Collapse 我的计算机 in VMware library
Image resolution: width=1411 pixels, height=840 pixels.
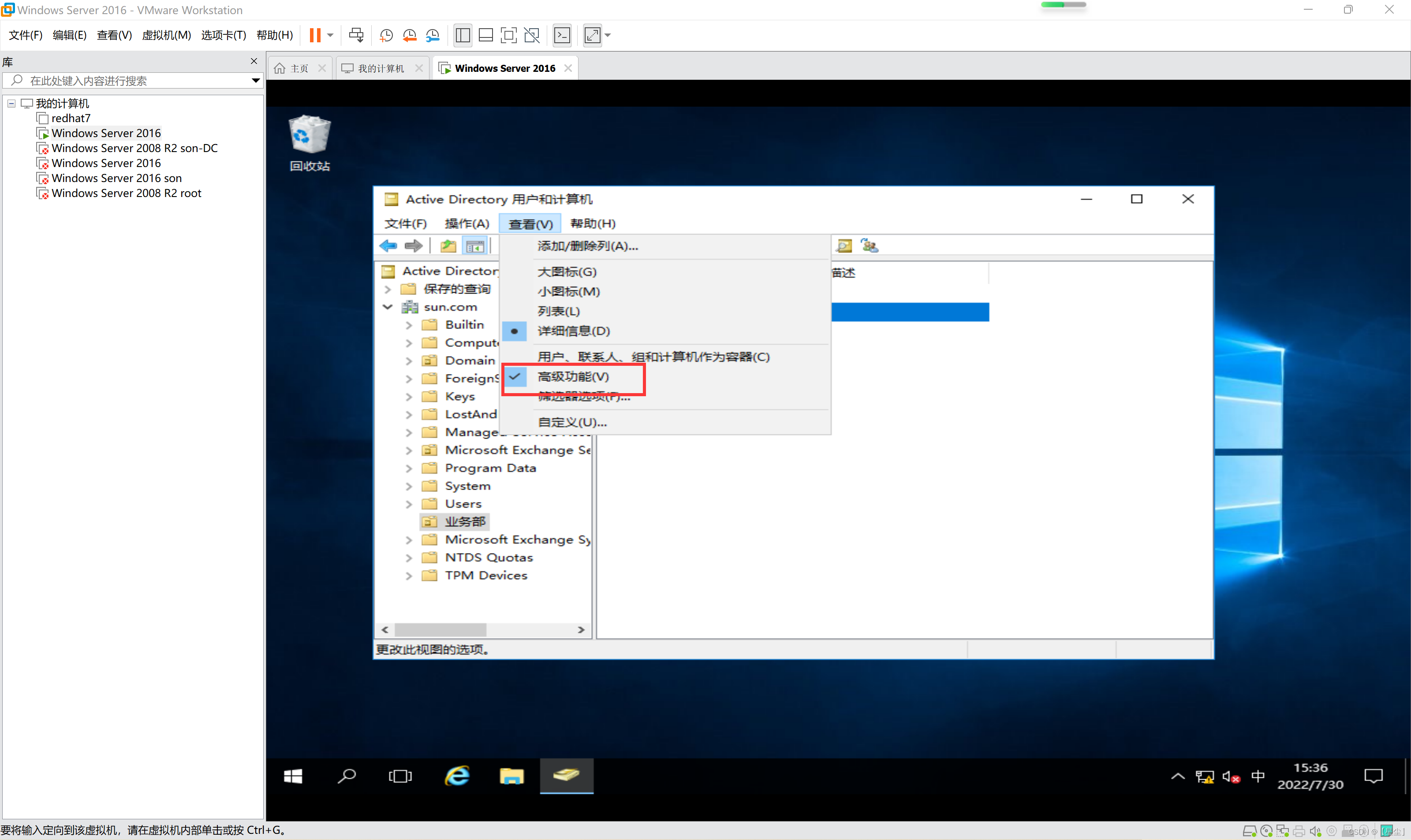[11, 104]
